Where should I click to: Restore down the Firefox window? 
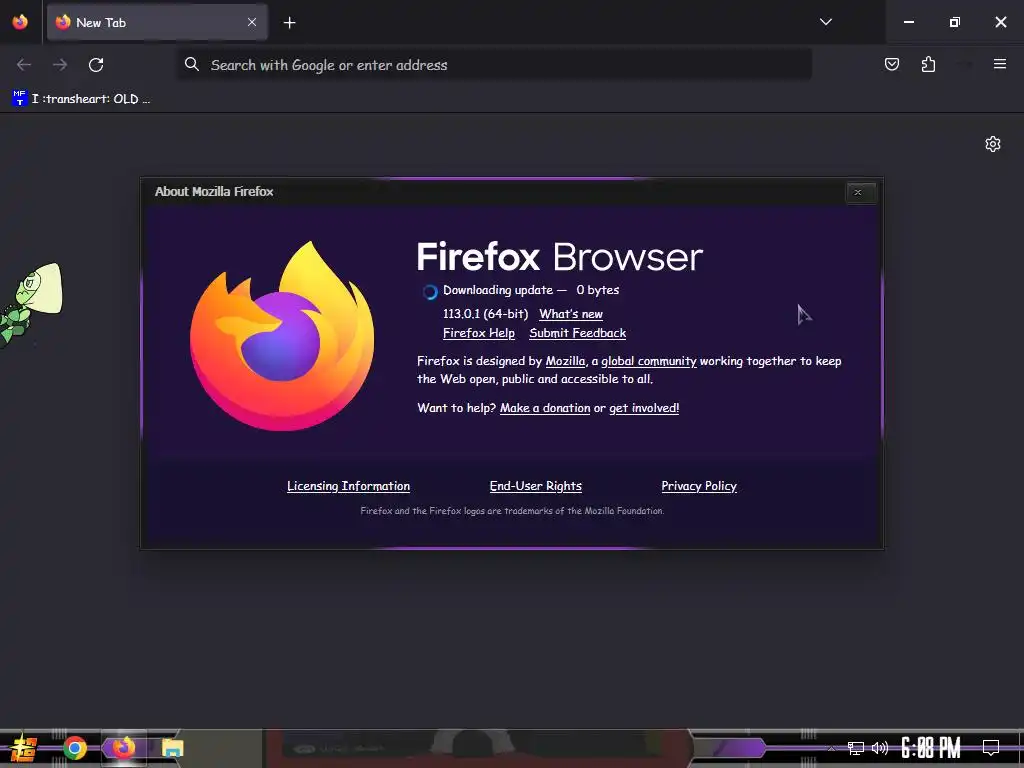(x=954, y=22)
